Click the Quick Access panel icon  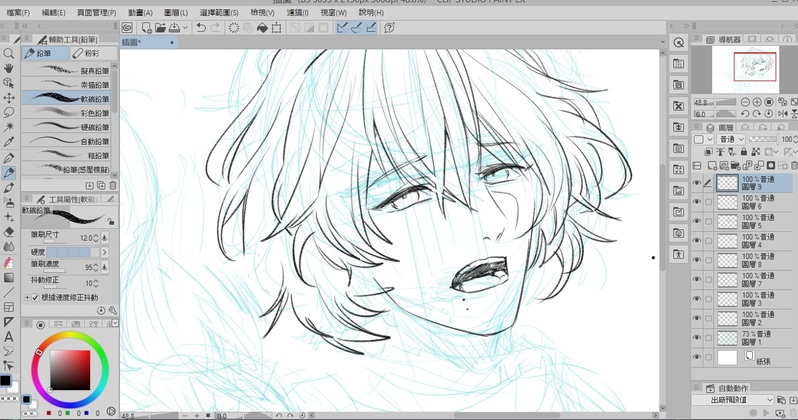[678, 42]
